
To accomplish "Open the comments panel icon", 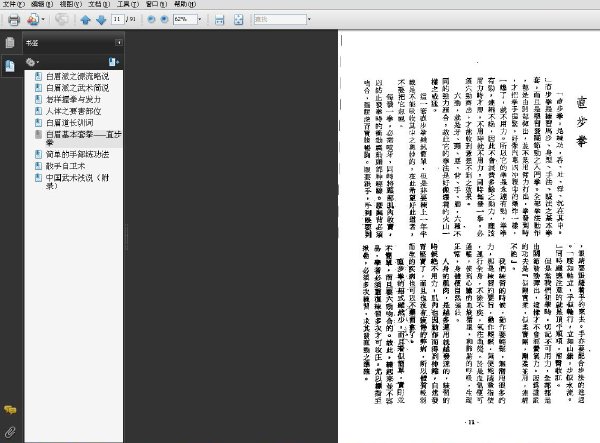I will (x=10, y=410).
